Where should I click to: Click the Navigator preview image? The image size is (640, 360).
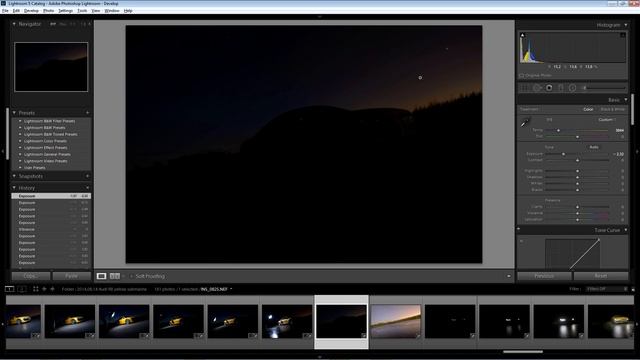[x=51, y=67]
